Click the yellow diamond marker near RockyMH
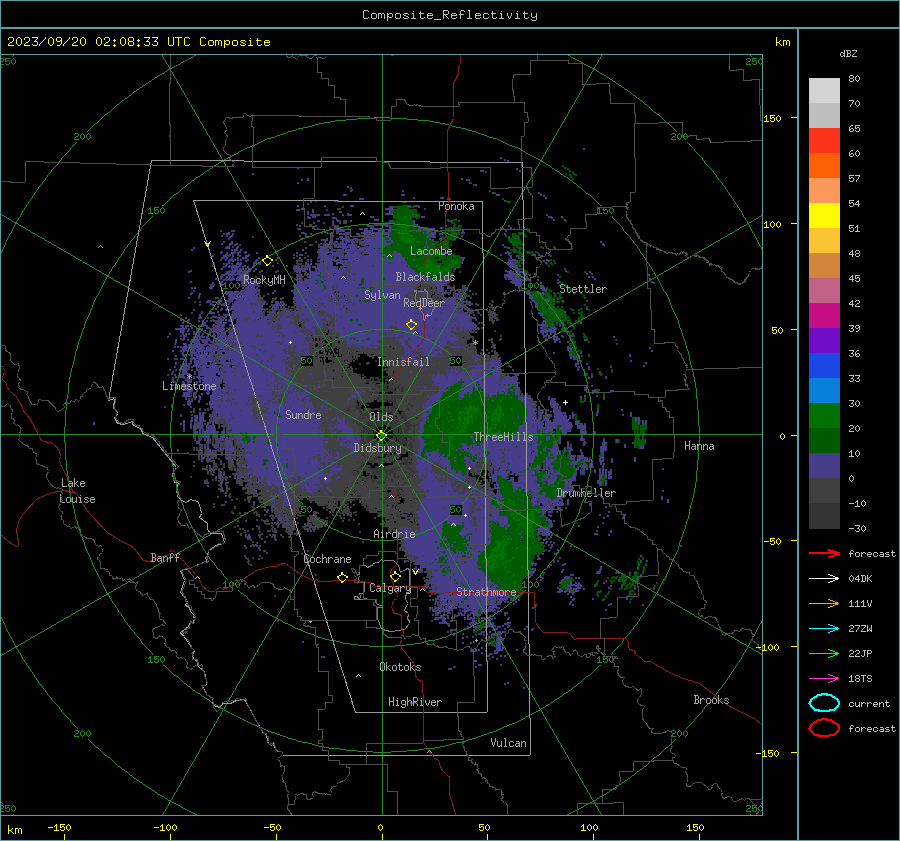Screen dimensions: 900x841 pyautogui.click(x=267, y=261)
